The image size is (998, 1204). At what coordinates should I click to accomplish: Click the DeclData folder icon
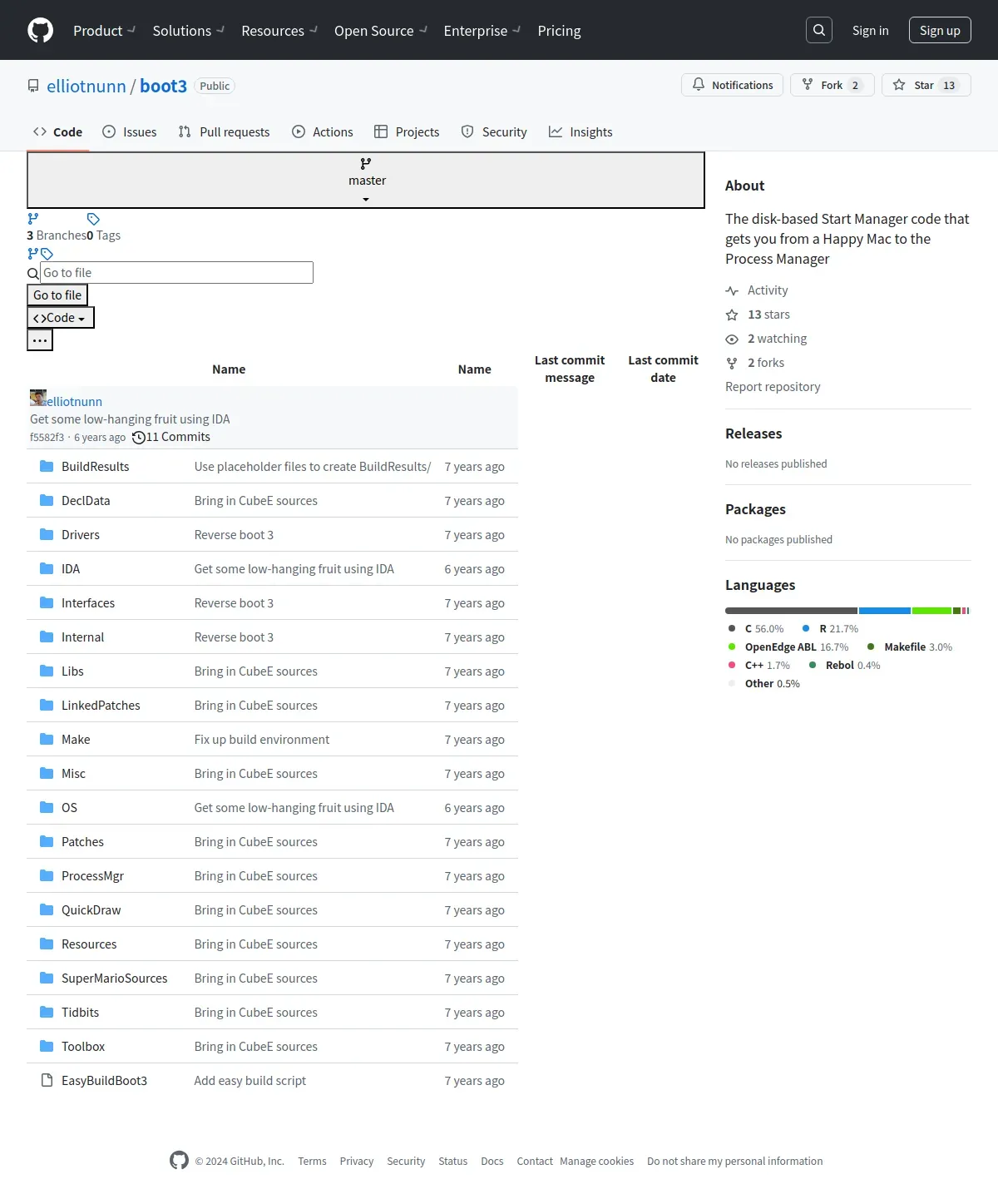point(47,500)
